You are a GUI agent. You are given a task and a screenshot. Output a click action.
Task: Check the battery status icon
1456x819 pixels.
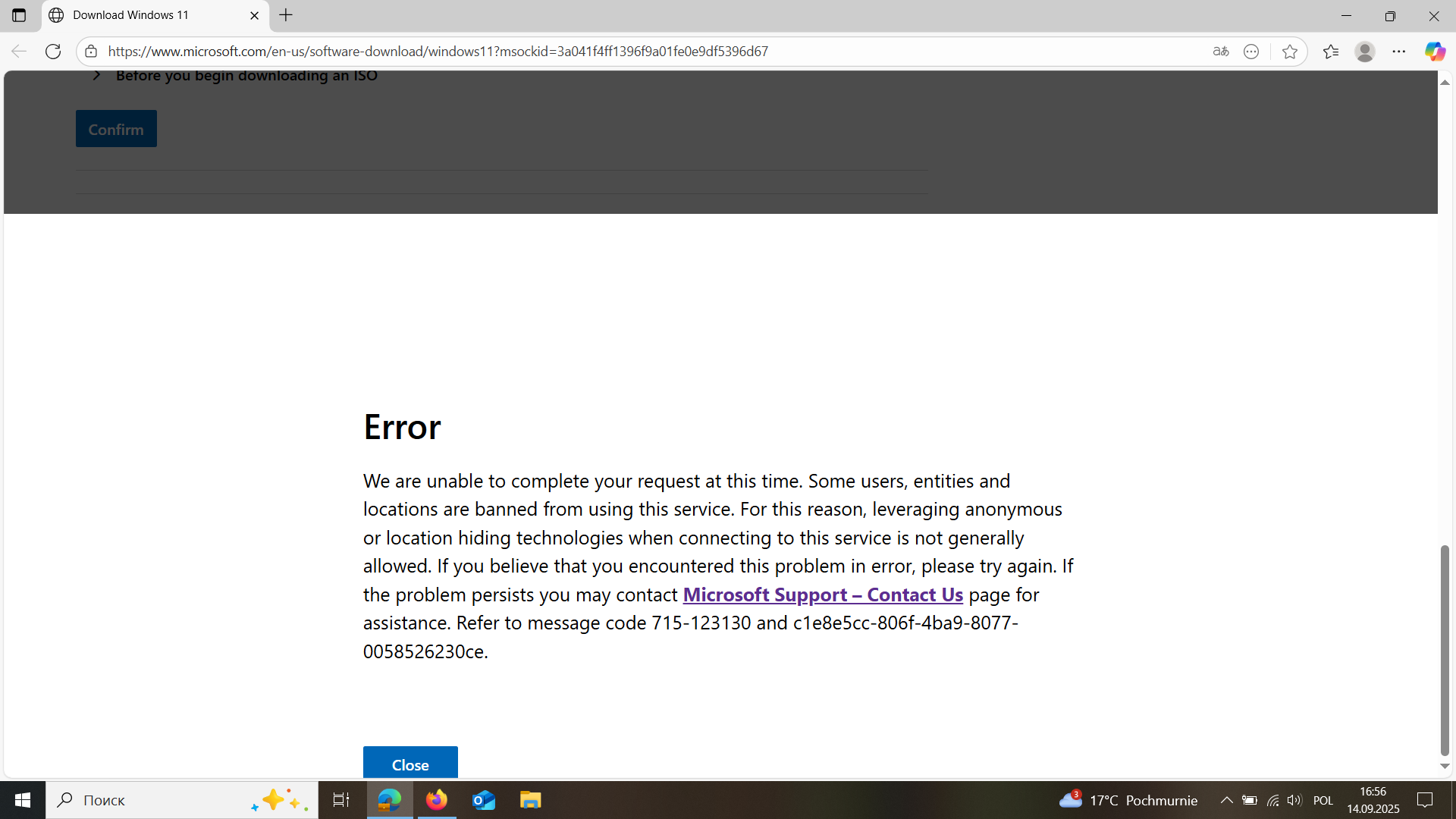tap(1250, 800)
